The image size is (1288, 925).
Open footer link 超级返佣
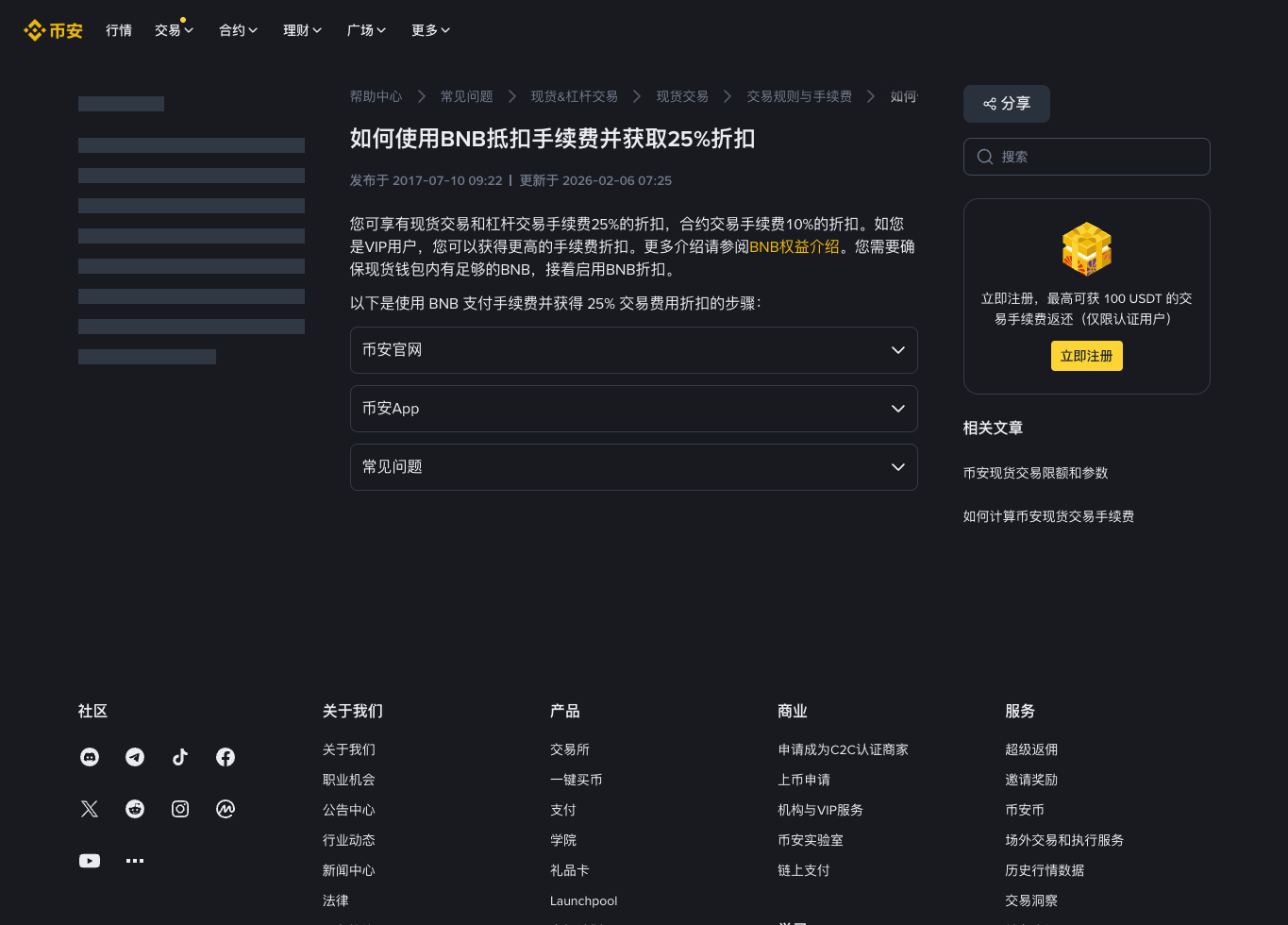click(1031, 749)
